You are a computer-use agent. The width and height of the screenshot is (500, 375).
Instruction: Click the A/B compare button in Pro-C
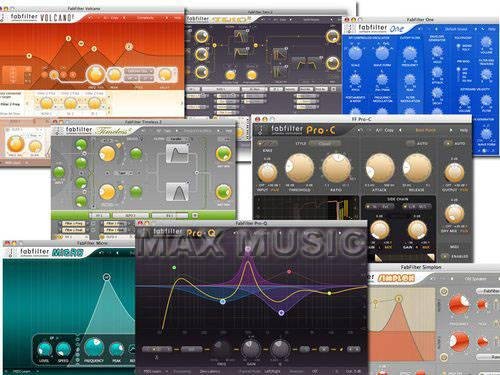coord(378,130)
